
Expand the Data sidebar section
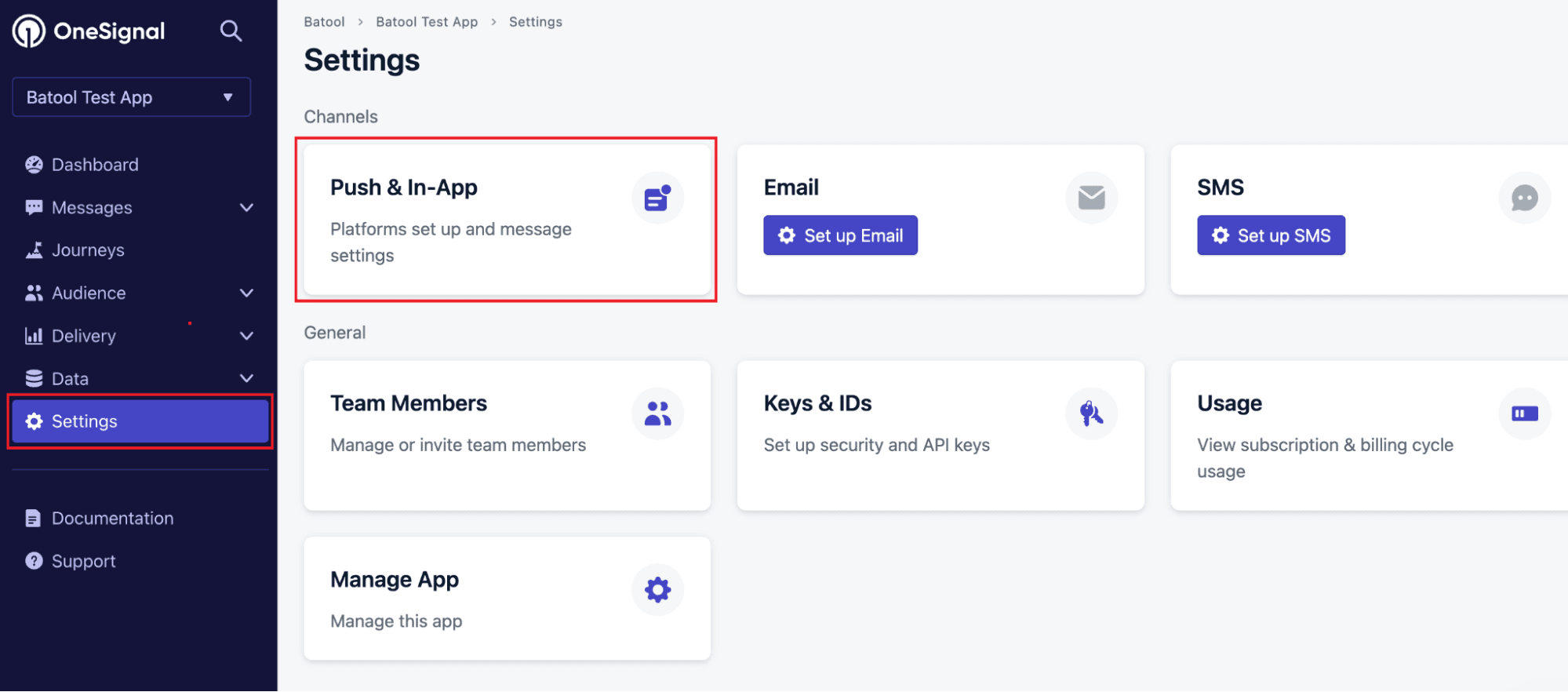[246, 379]
